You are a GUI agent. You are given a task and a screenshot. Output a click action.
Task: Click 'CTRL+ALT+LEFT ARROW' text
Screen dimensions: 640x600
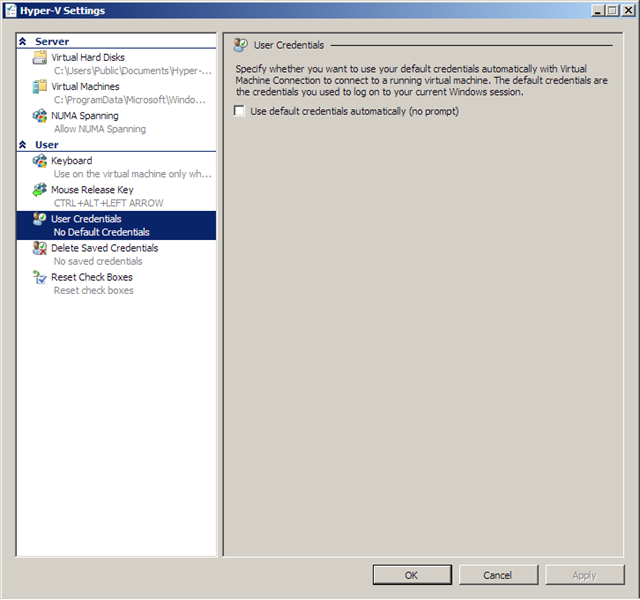(x=109, y=203)
